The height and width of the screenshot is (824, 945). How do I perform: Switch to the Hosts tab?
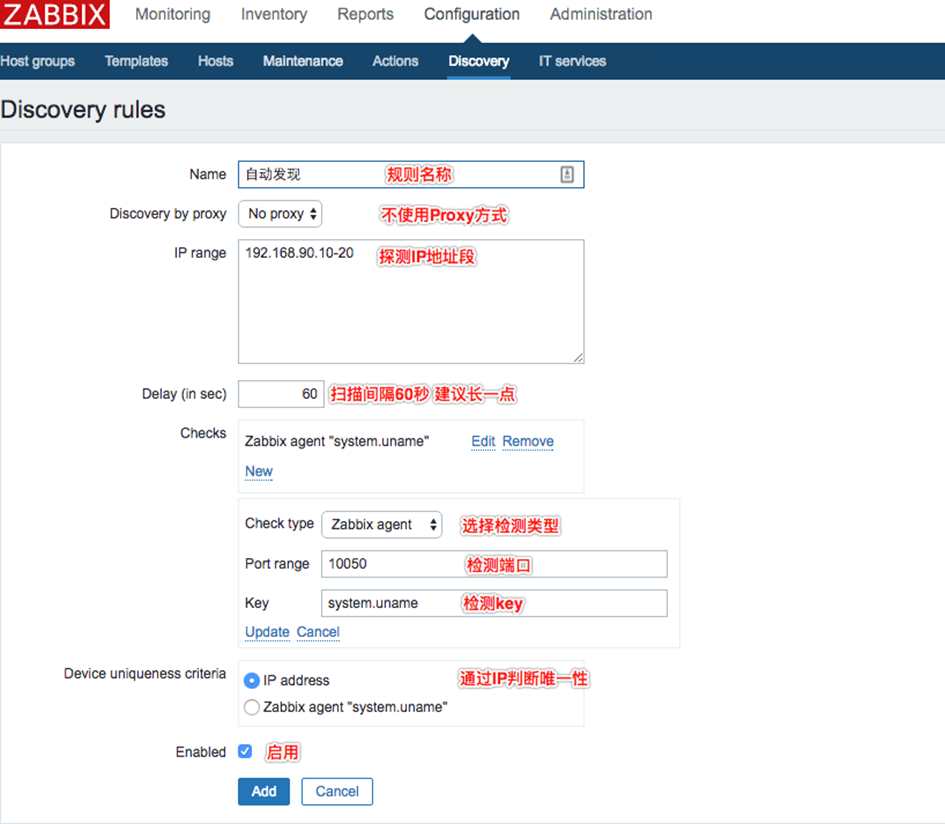pyautogui.click(x=215, y=61)
